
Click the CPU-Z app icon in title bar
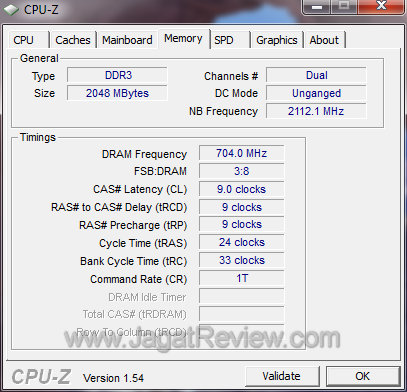pyautogui.click(x=11, y=9)
